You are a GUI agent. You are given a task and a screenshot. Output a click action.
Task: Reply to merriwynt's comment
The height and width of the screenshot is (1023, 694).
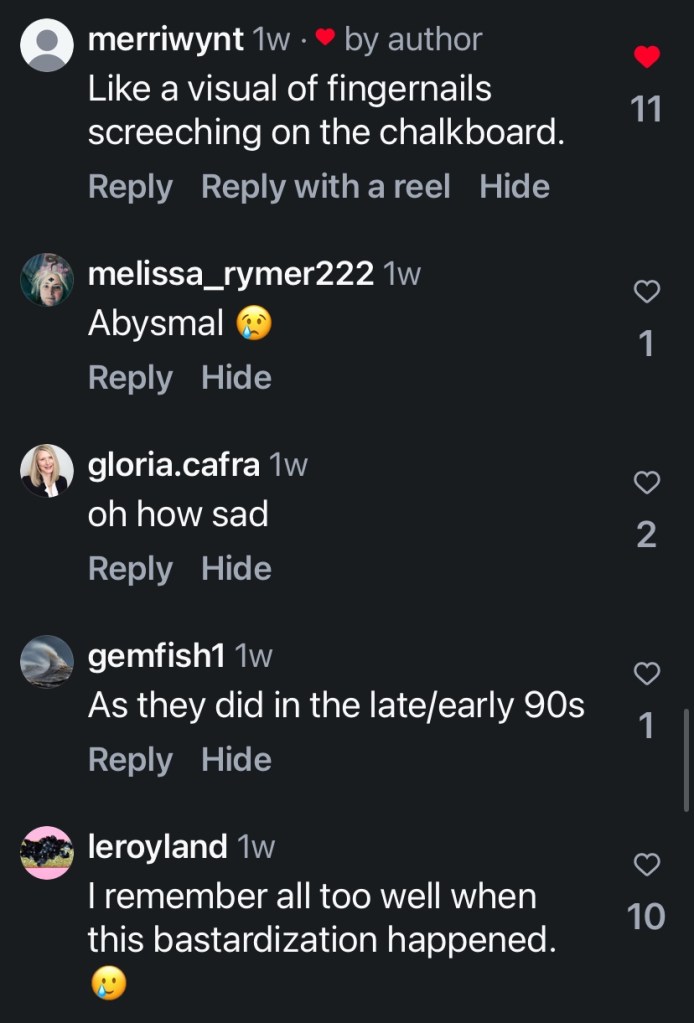(130, 187)
